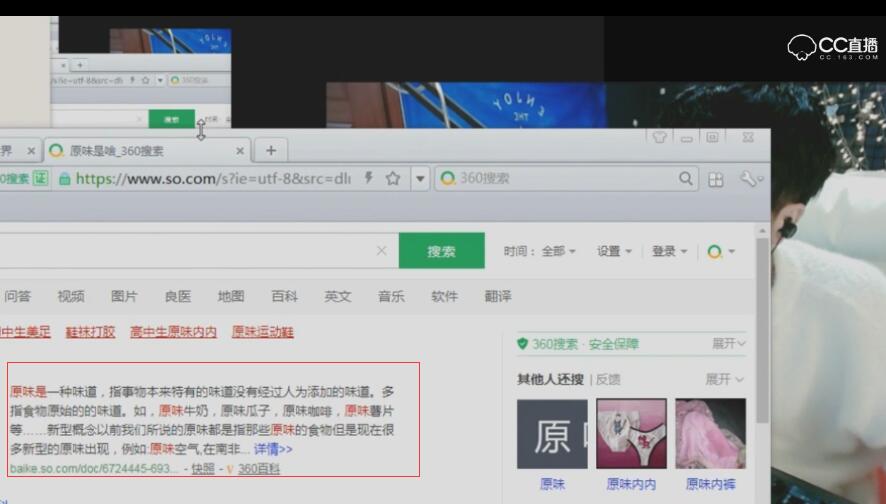Click the magnifier icon in toolbar search box
Screen dimensions: 886x504
685,179
